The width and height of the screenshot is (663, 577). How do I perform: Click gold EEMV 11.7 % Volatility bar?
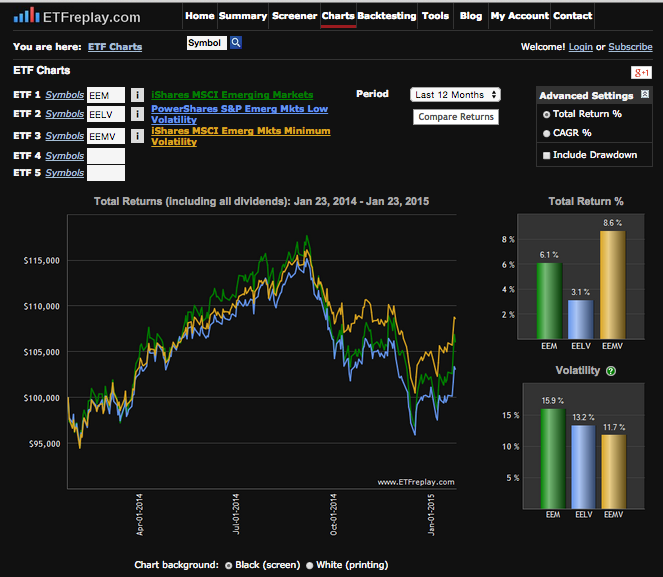pos(614,472)
